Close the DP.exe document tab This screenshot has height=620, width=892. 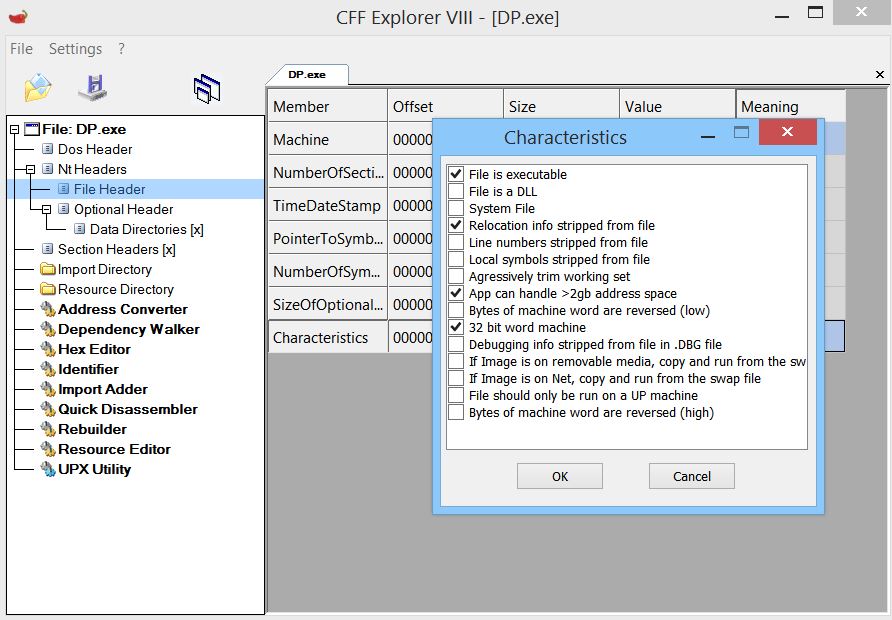coord(879,75)
